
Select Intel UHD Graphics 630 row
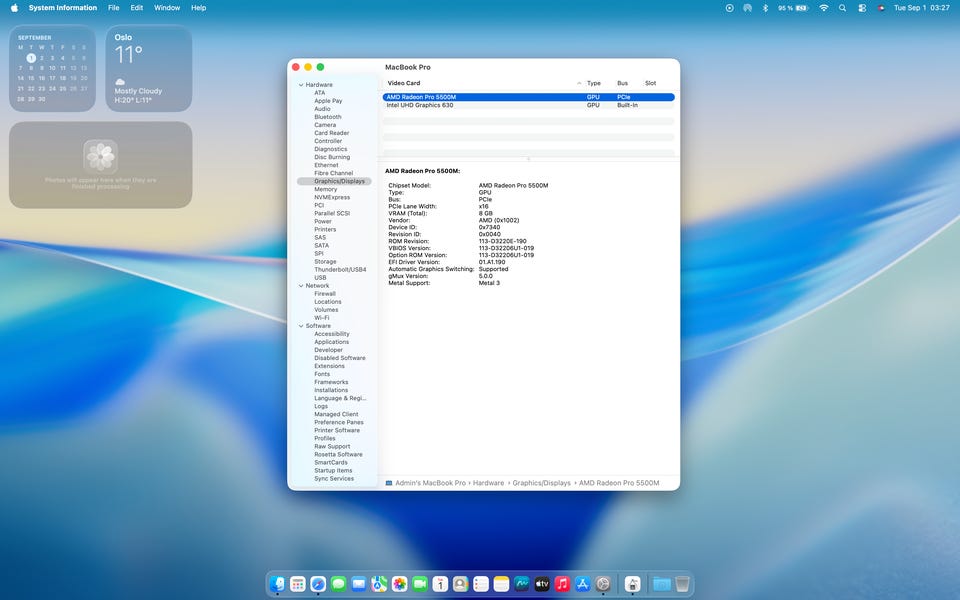pos(528,105)
